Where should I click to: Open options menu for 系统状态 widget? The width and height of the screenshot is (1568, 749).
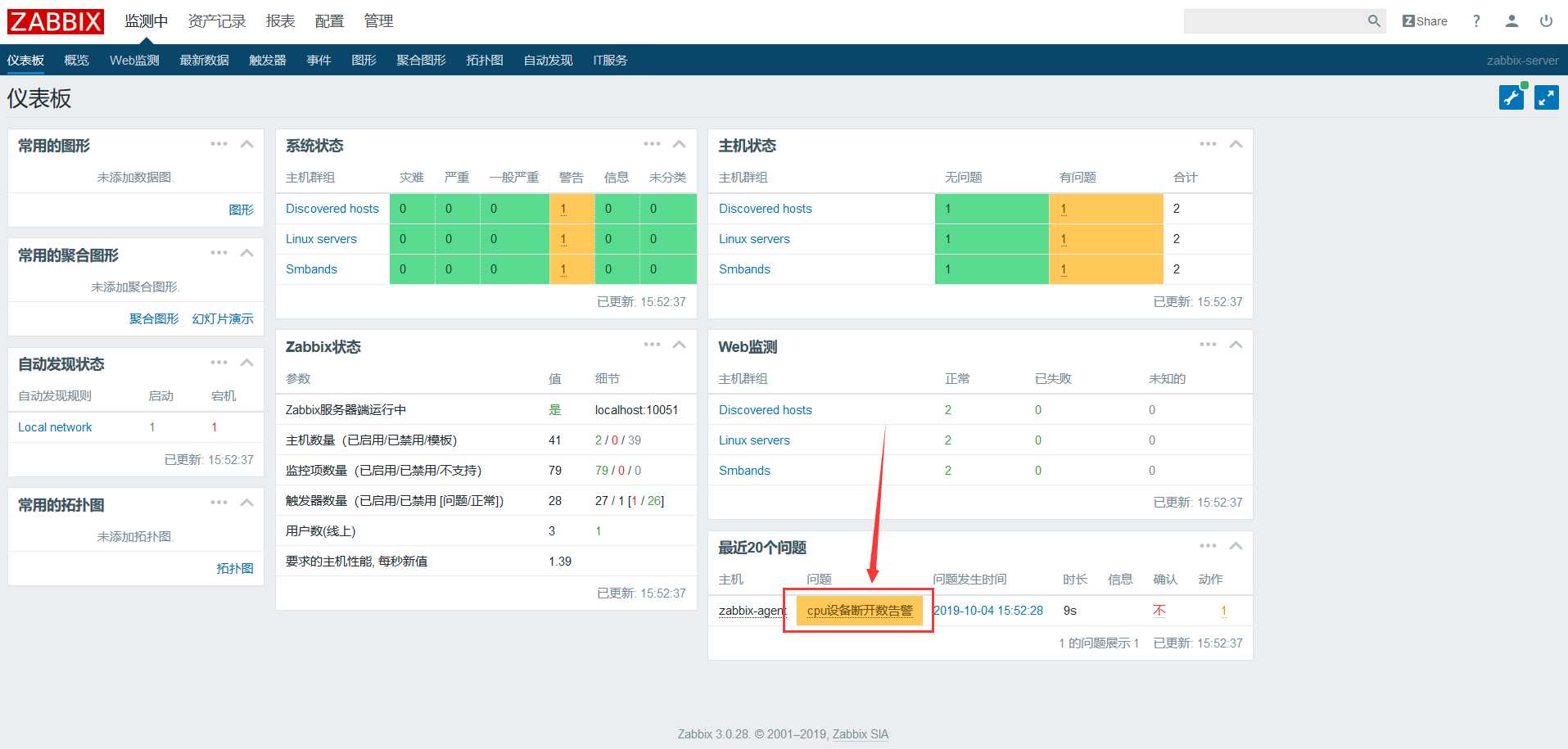coord(652,144)
